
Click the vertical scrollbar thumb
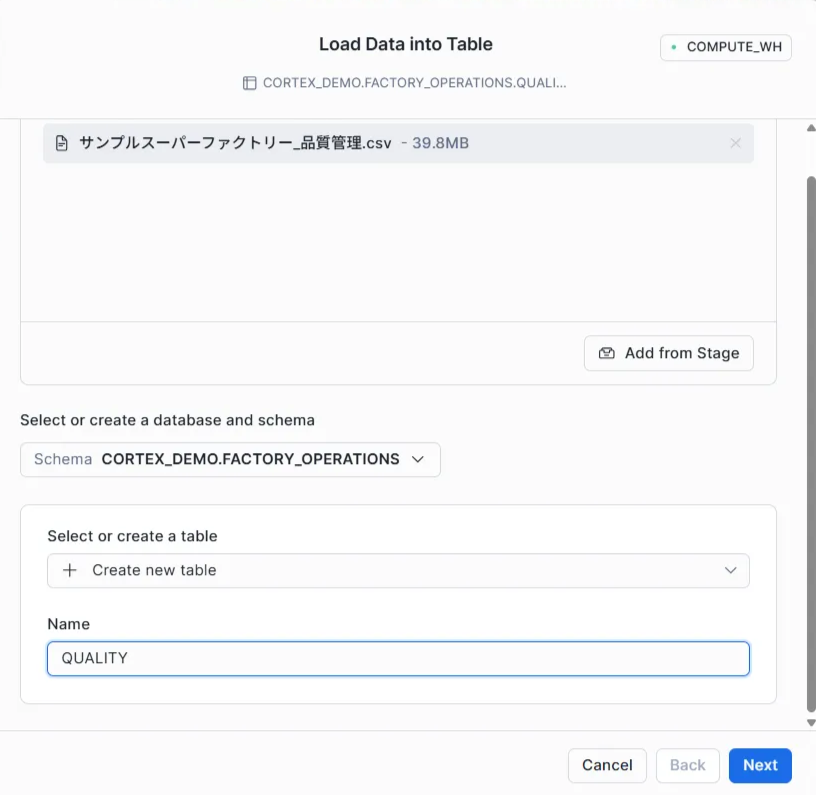click(x=810, y=440)
